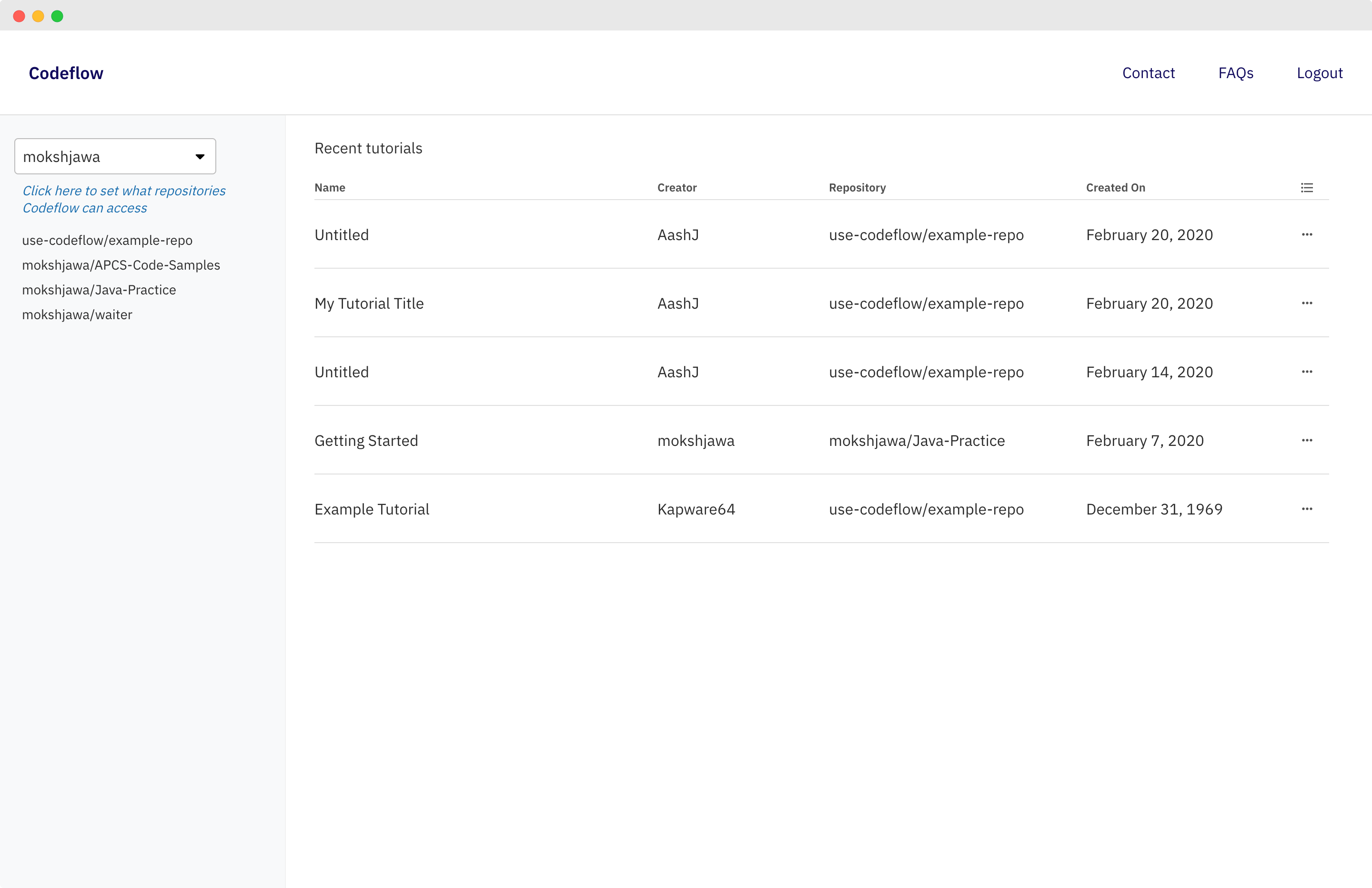This screenshot has width=1372, height=888.
Task: Minimize the window with yellow button
Action: click(38, 16)
